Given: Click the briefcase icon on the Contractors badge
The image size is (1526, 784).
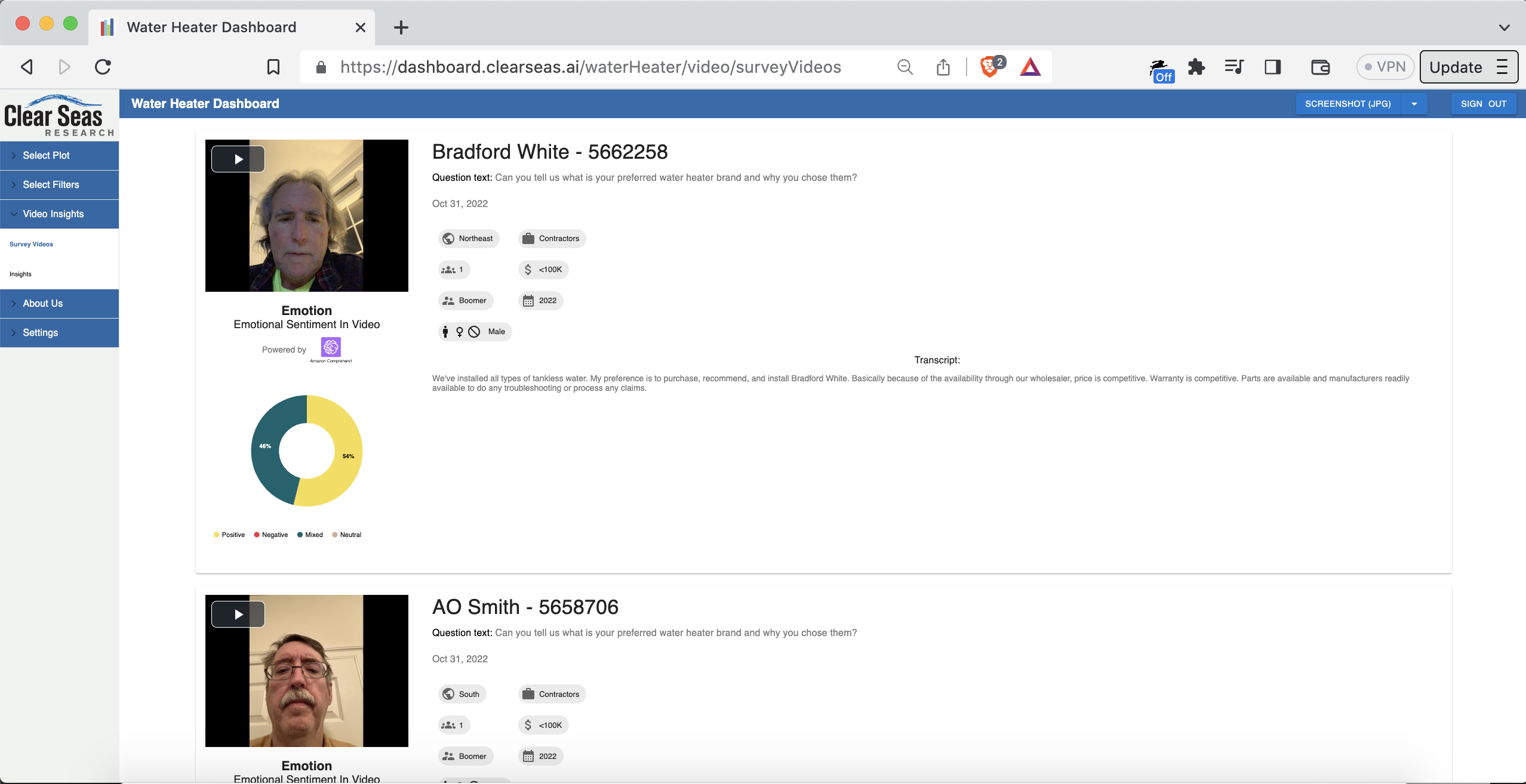Looking at the screenshot, I should 528,238.
